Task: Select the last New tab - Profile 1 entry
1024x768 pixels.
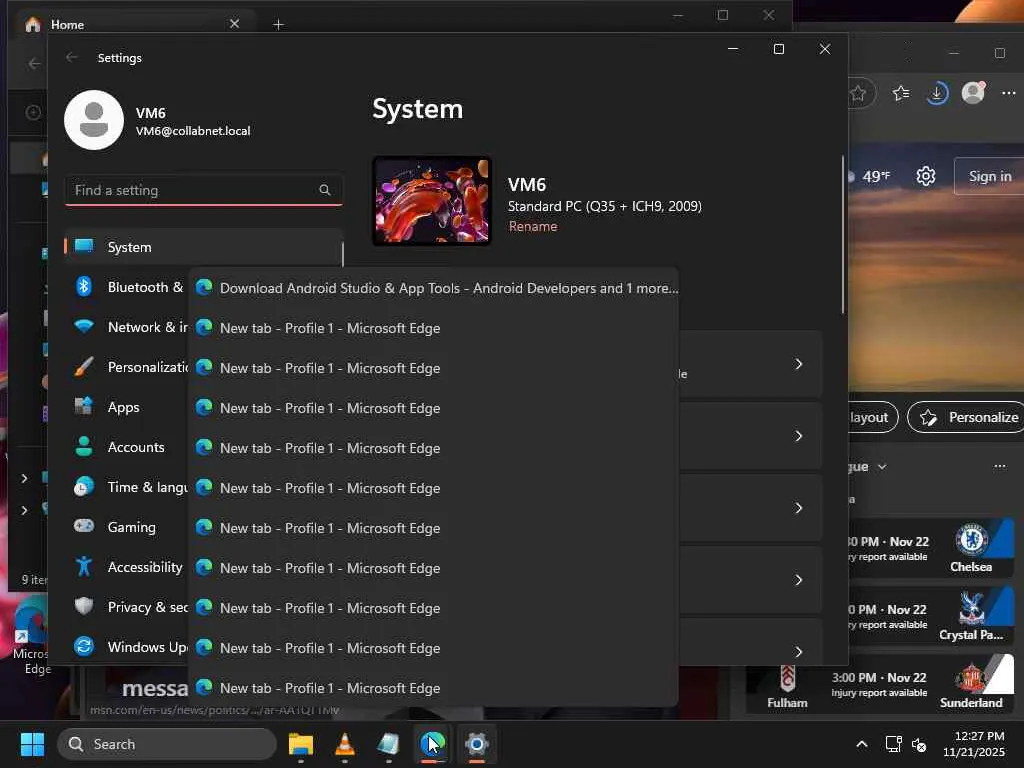Action: pyautogui.click(x=434, y=688)
